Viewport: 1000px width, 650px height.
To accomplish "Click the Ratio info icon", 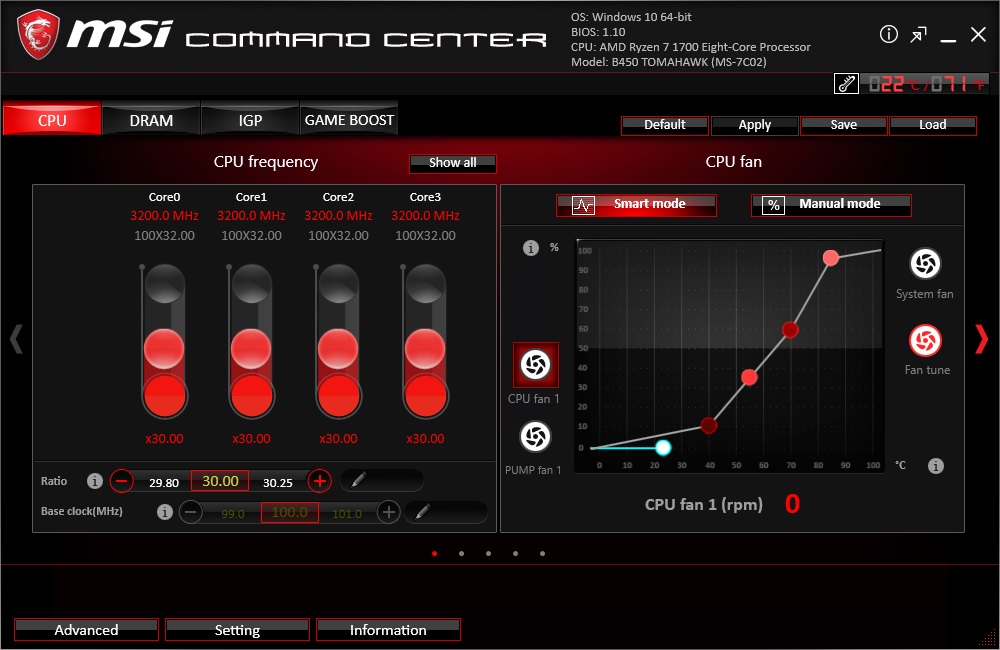I will tap(95, 481).
